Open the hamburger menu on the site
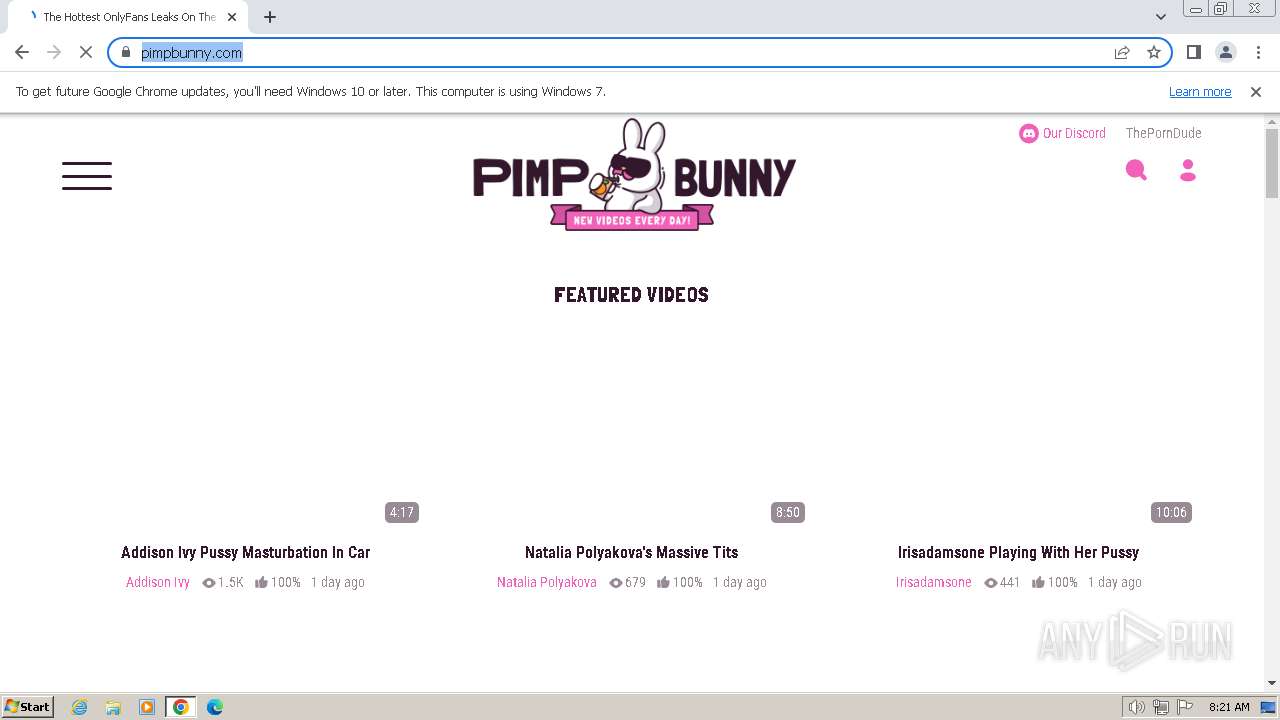Screen dimensions: 1280x720 (87, 176)
